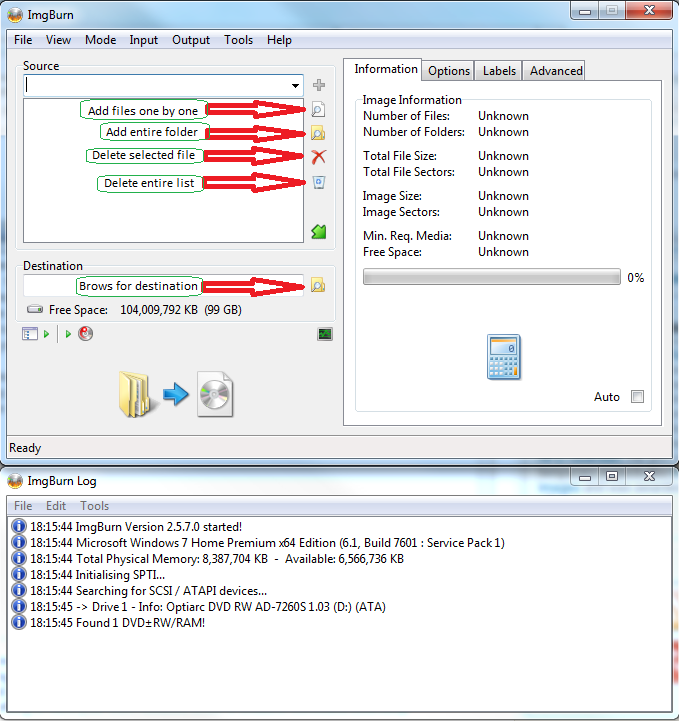Click the ImgBurn Log window app icon
Image resolution: width=679 pixels, height=721 pixels.
click(x=15, y=481)
